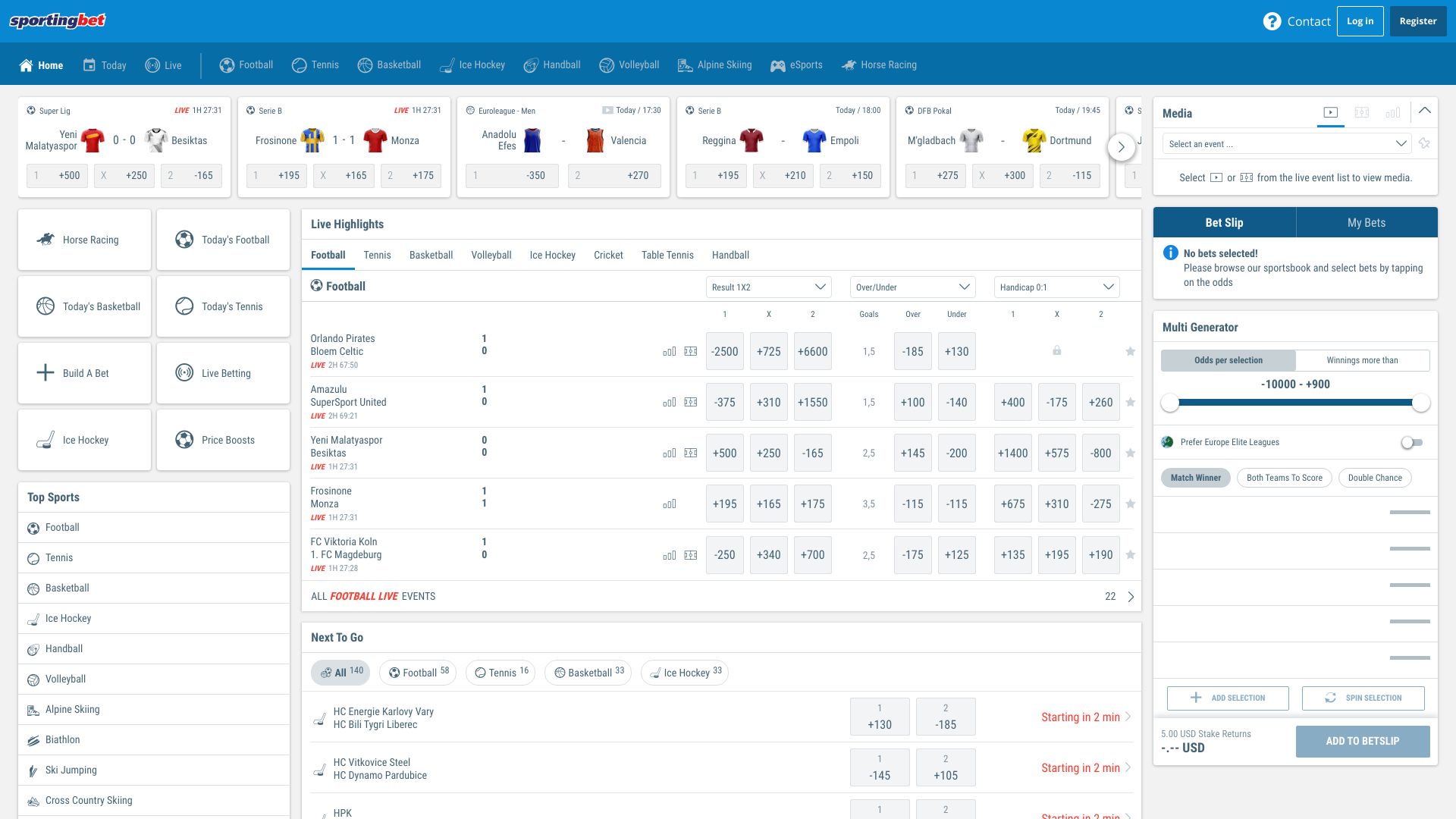This screenshot has height=819, width=1456.
Task: Select Odds per selection option
Action: click(x=1228, y=360)
